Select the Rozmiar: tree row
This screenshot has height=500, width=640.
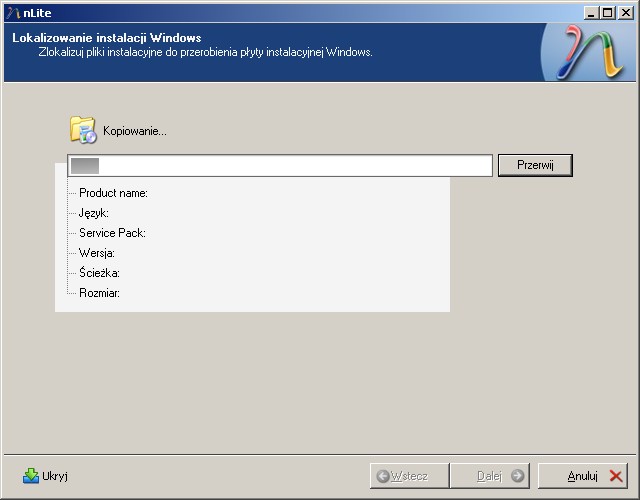click(x=99, y=293)
